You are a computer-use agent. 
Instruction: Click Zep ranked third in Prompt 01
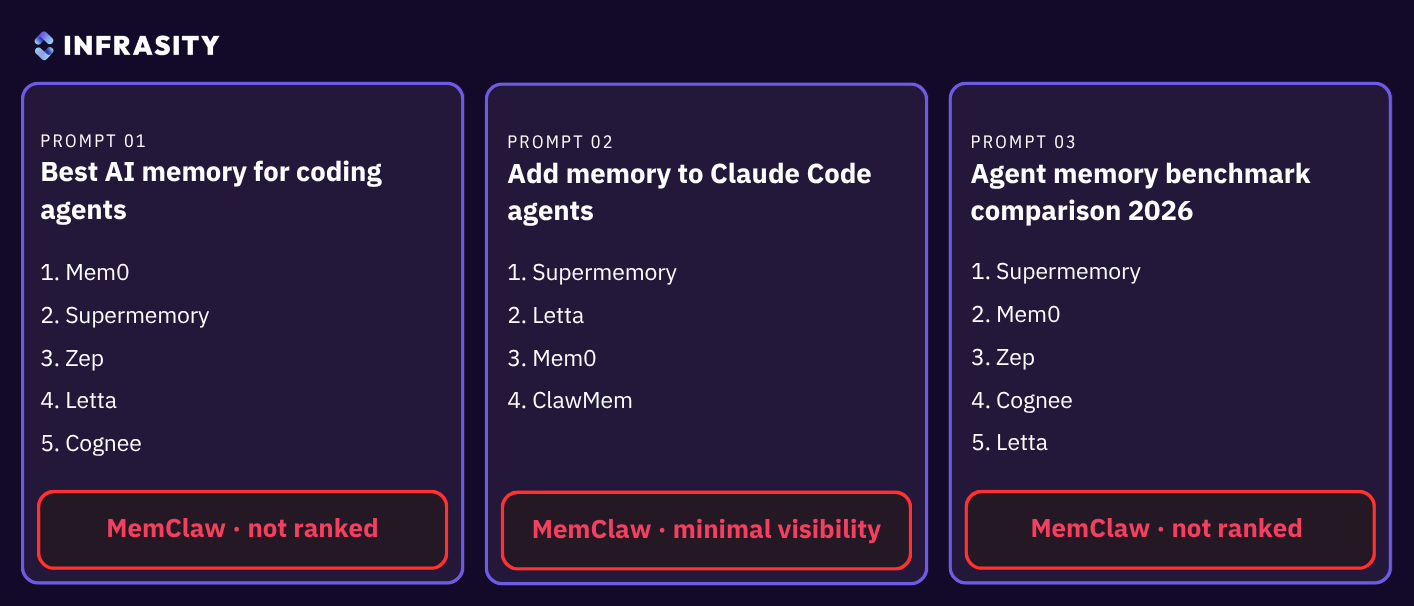point(72,358)
